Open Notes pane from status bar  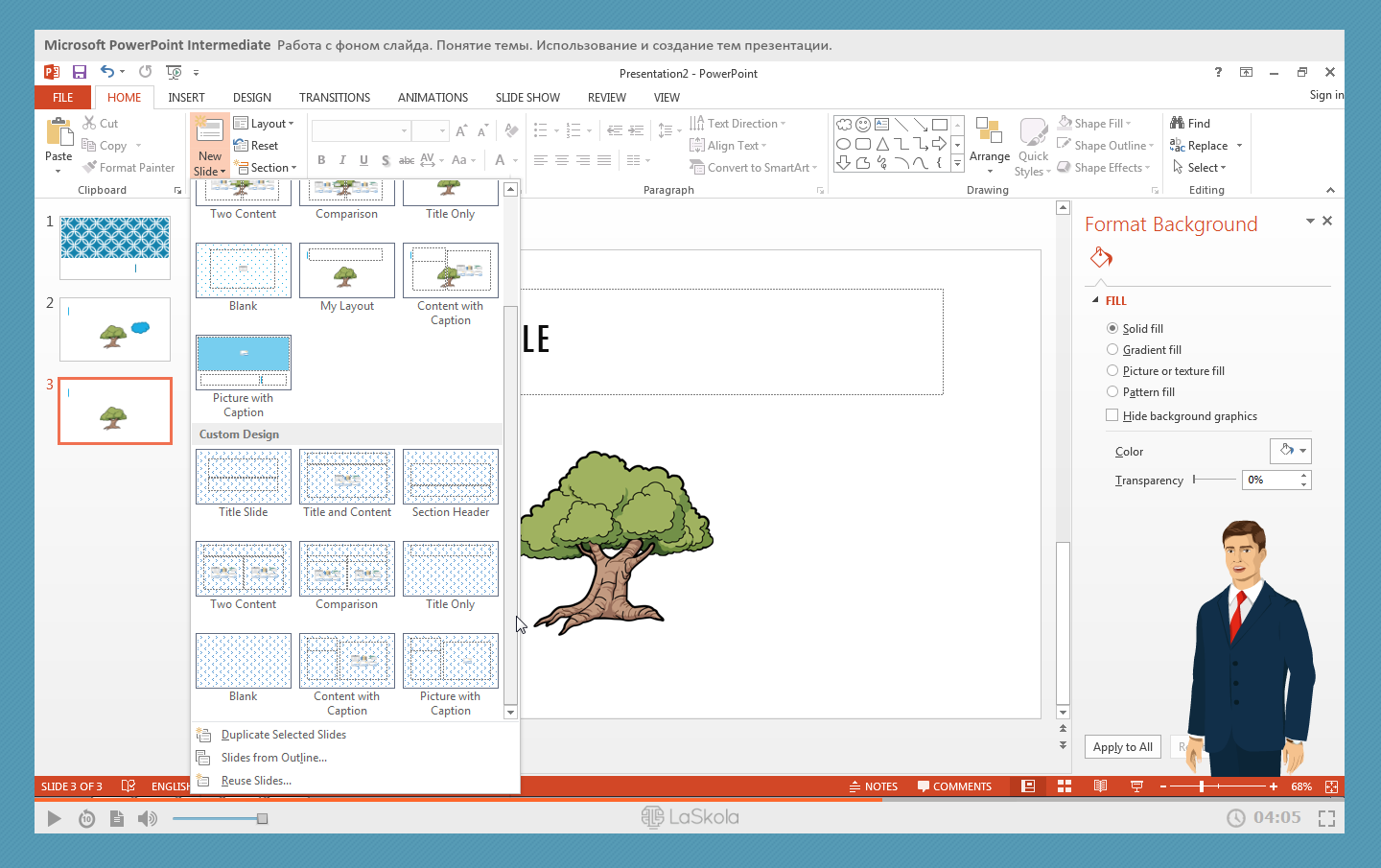[x=874, y=786]
